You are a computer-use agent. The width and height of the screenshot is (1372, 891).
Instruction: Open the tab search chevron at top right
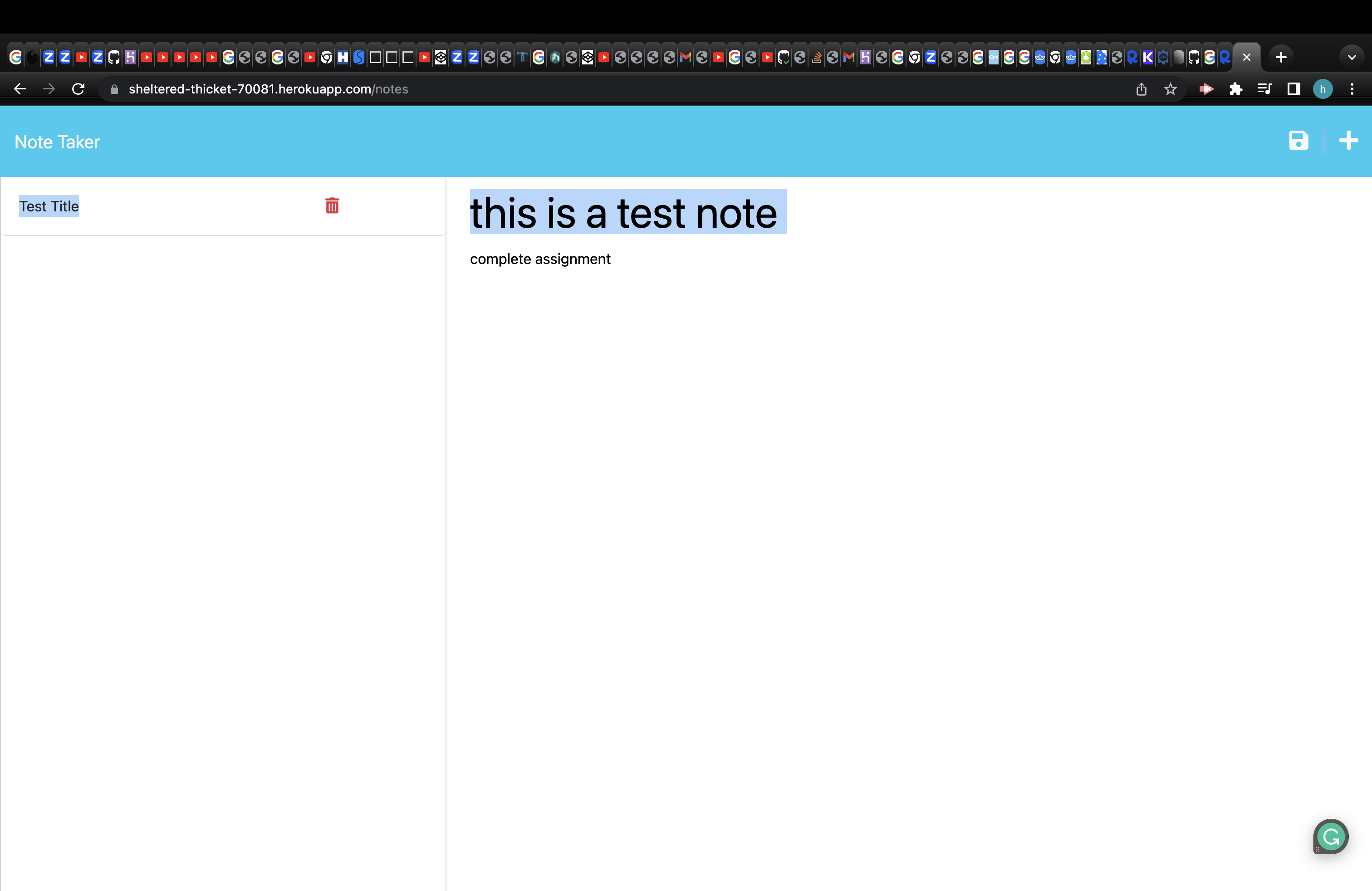(1352, 56)
